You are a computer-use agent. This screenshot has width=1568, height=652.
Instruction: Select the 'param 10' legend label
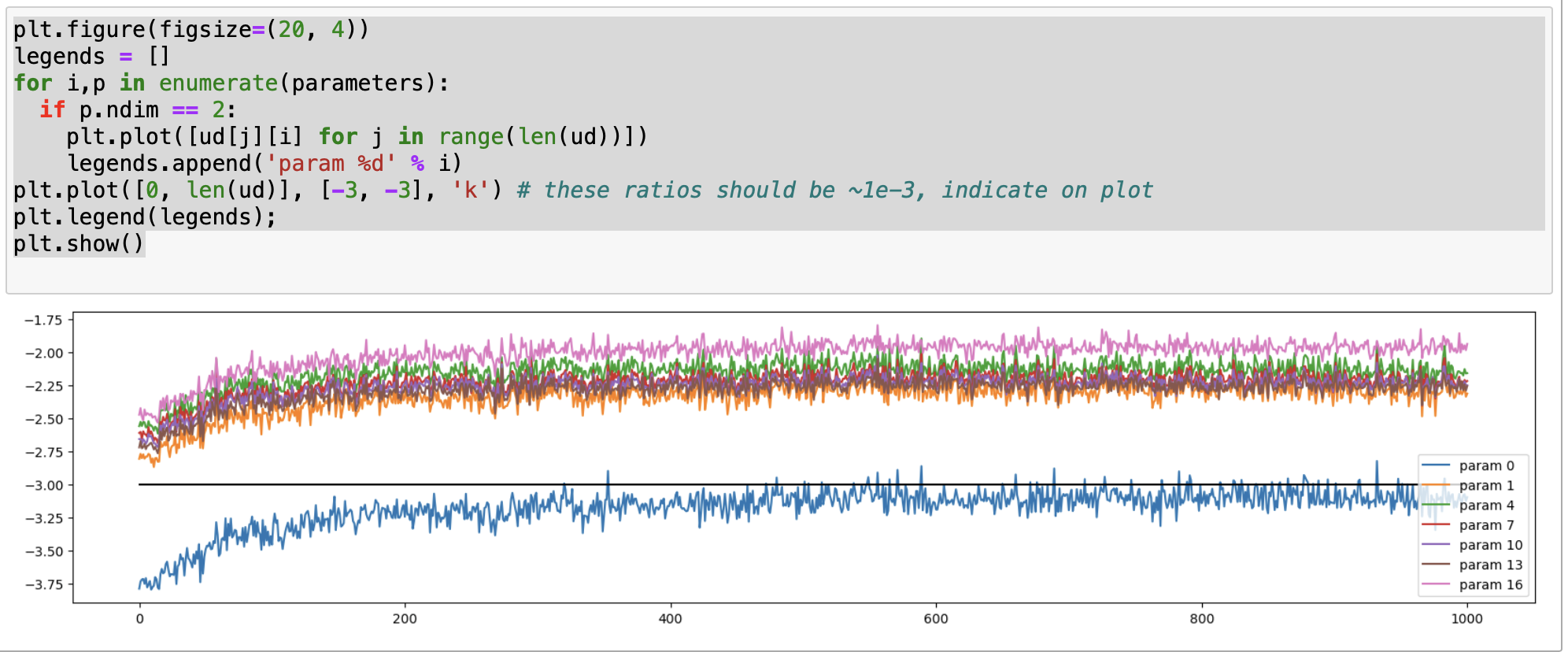[x=1490, y=545]
